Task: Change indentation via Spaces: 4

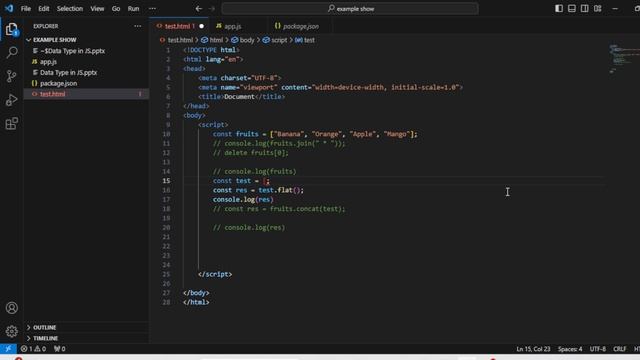Action: point(570,349)
